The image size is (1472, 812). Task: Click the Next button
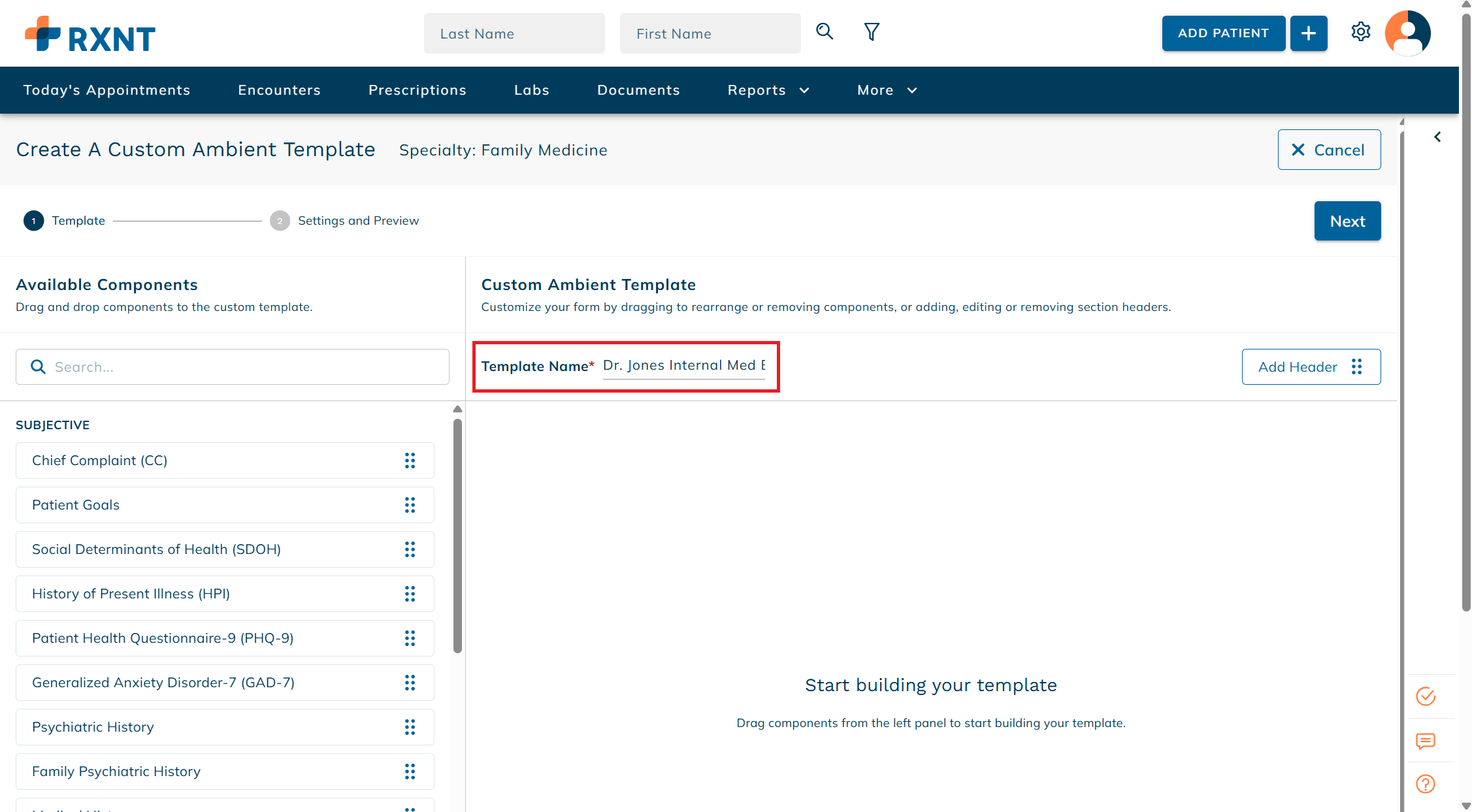point(1347,221)
